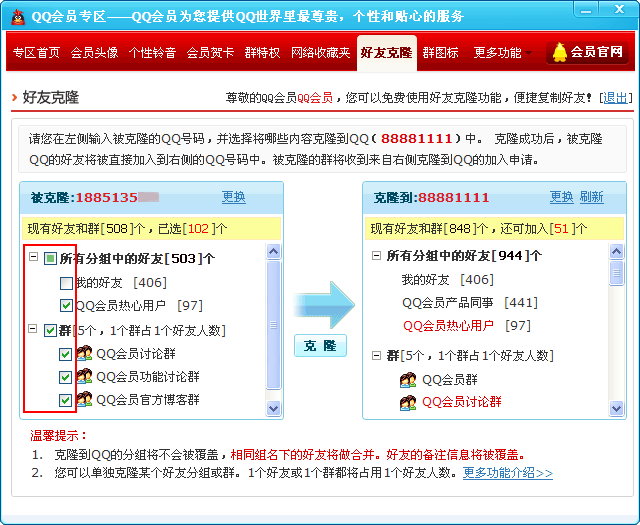Go to the 群特权 tab
This screenshot has width=640, height=525.
pos(262,53)
